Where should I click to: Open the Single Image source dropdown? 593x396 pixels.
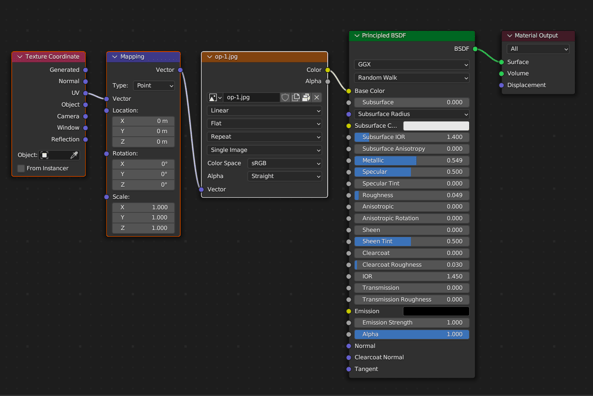pos(264,150)
